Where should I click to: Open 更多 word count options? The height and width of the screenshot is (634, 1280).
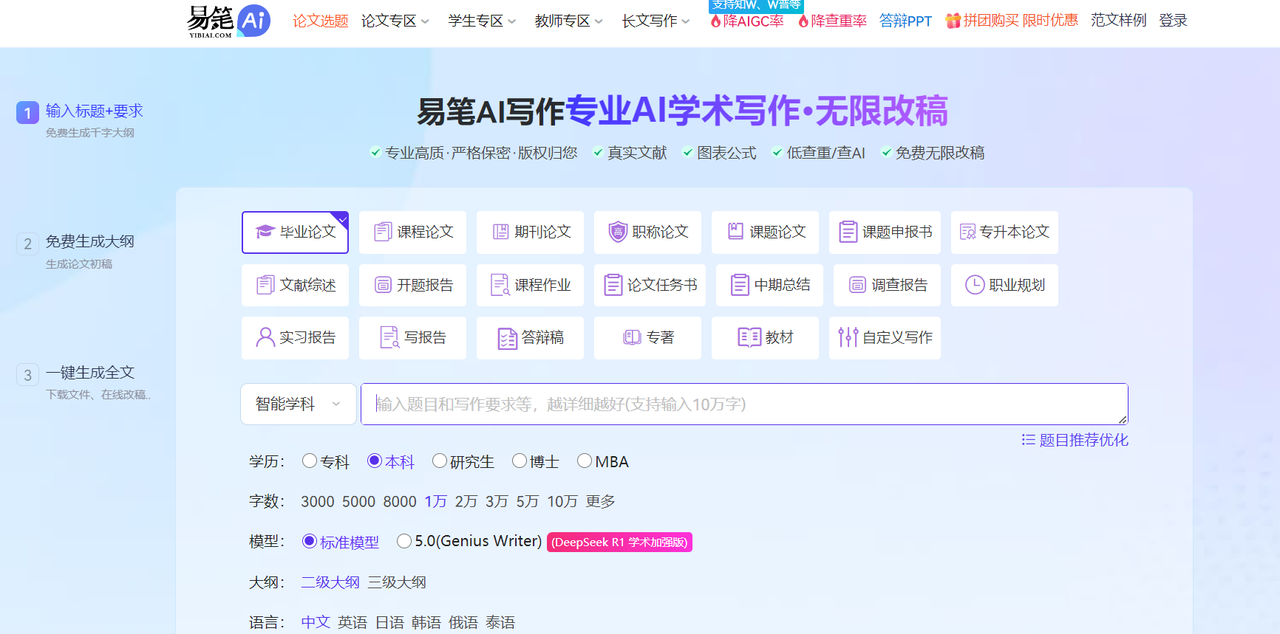[600, 501]
